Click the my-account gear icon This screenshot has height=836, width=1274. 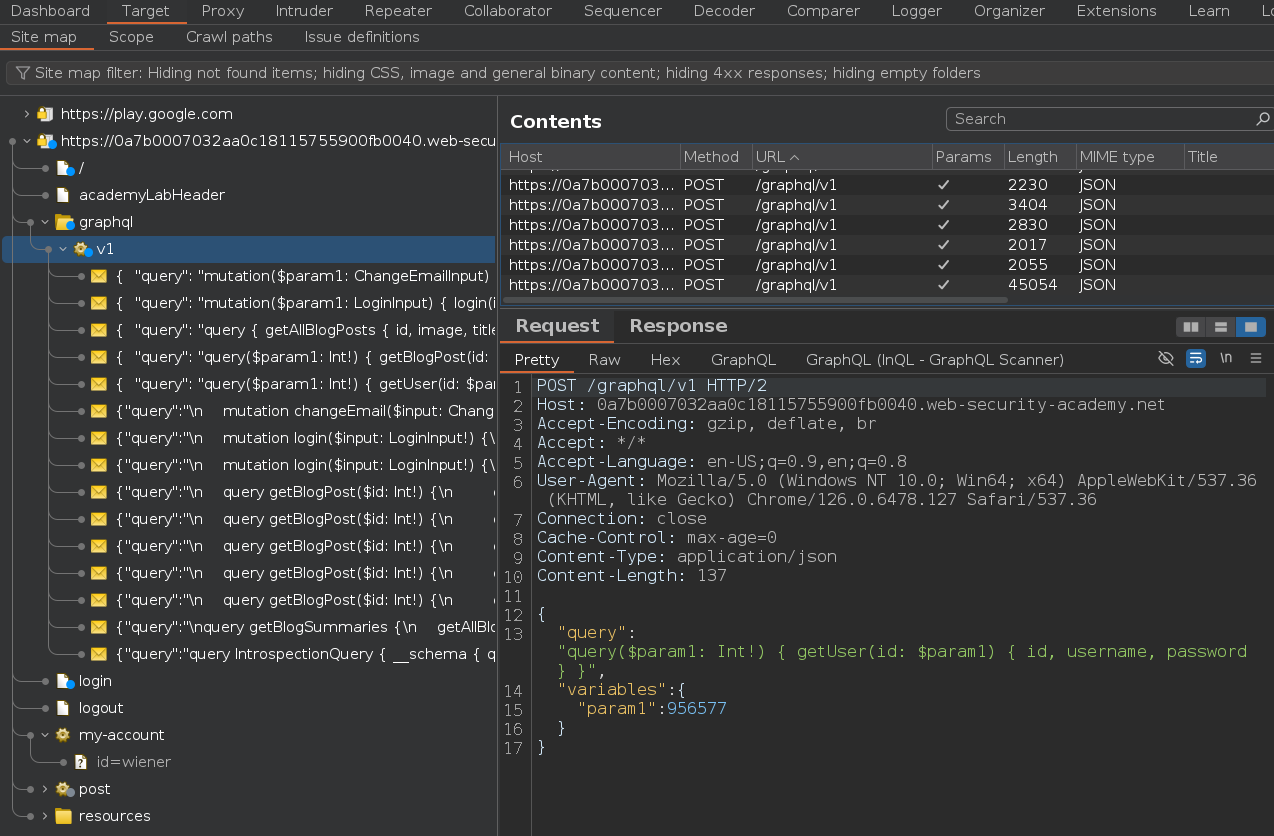[x=63, y=735]
